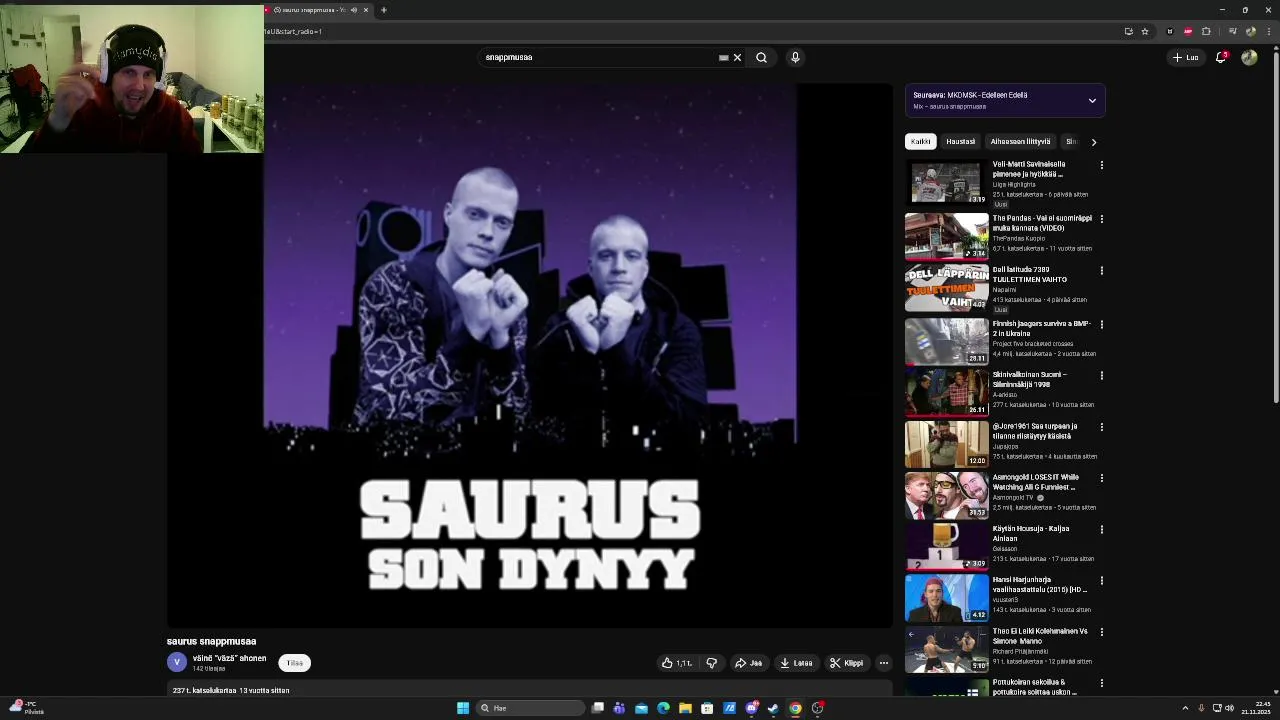Open Steam from the taskbar
This screenshot has height=720, width=1280.
click(773, 708)
